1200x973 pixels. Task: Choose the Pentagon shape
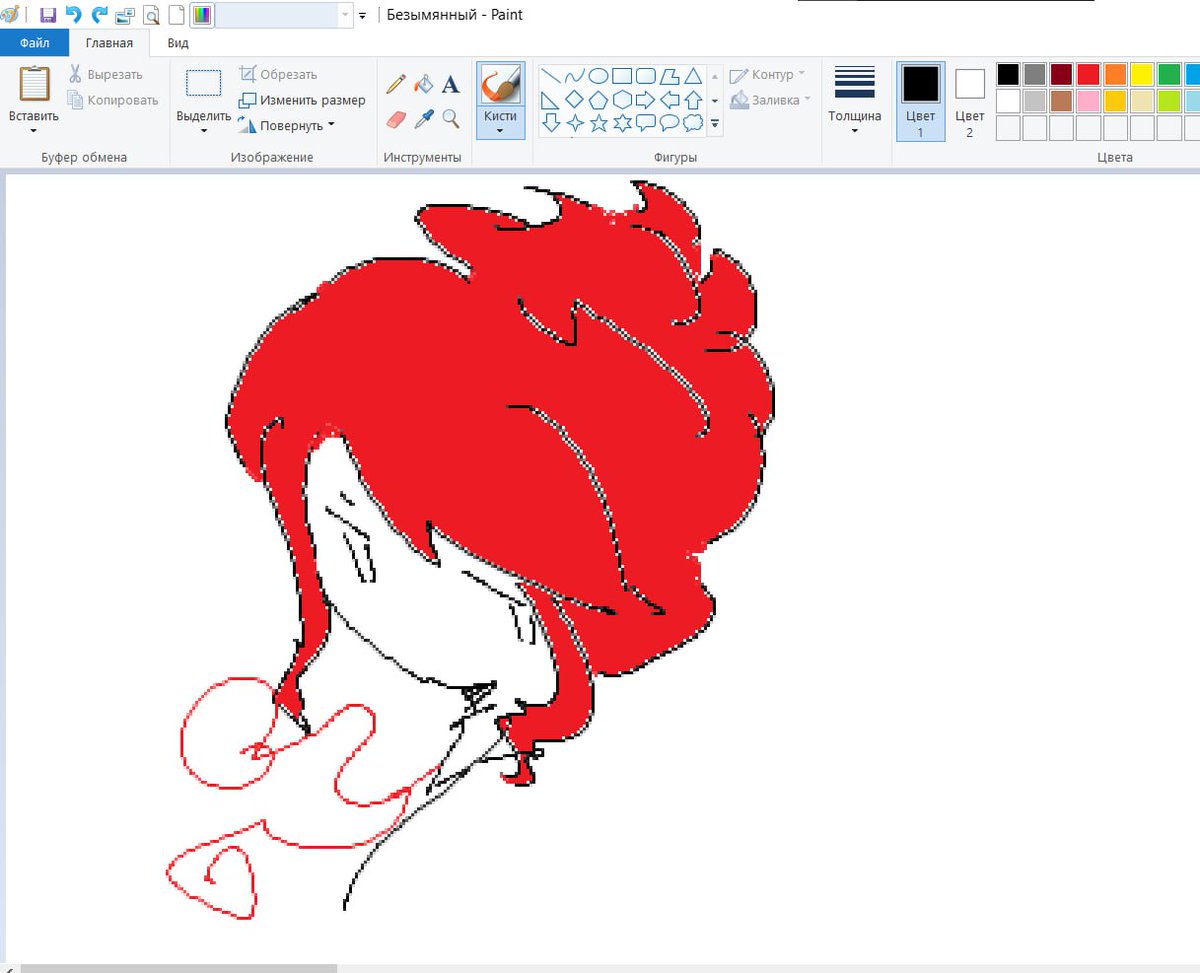tap(598, 100)
